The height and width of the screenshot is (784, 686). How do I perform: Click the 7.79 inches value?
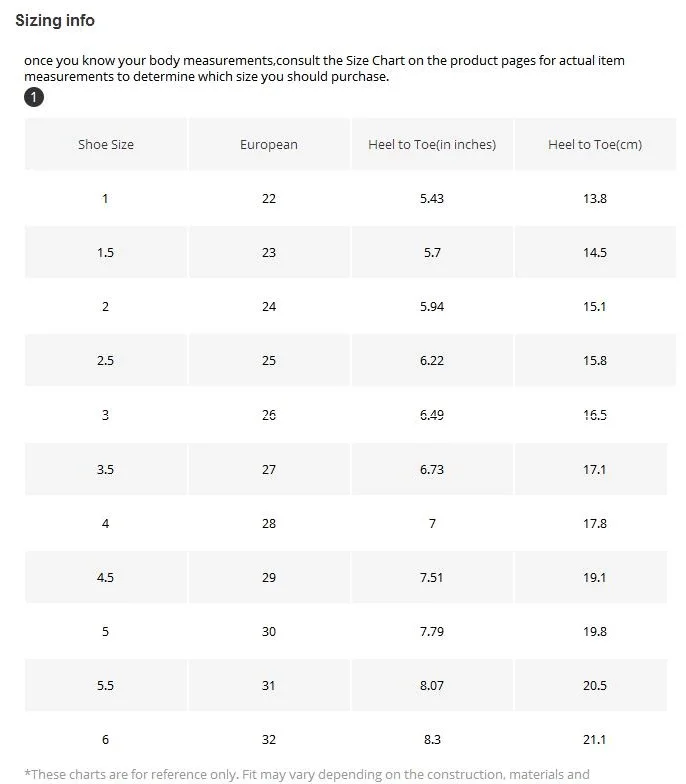point(432,632)
